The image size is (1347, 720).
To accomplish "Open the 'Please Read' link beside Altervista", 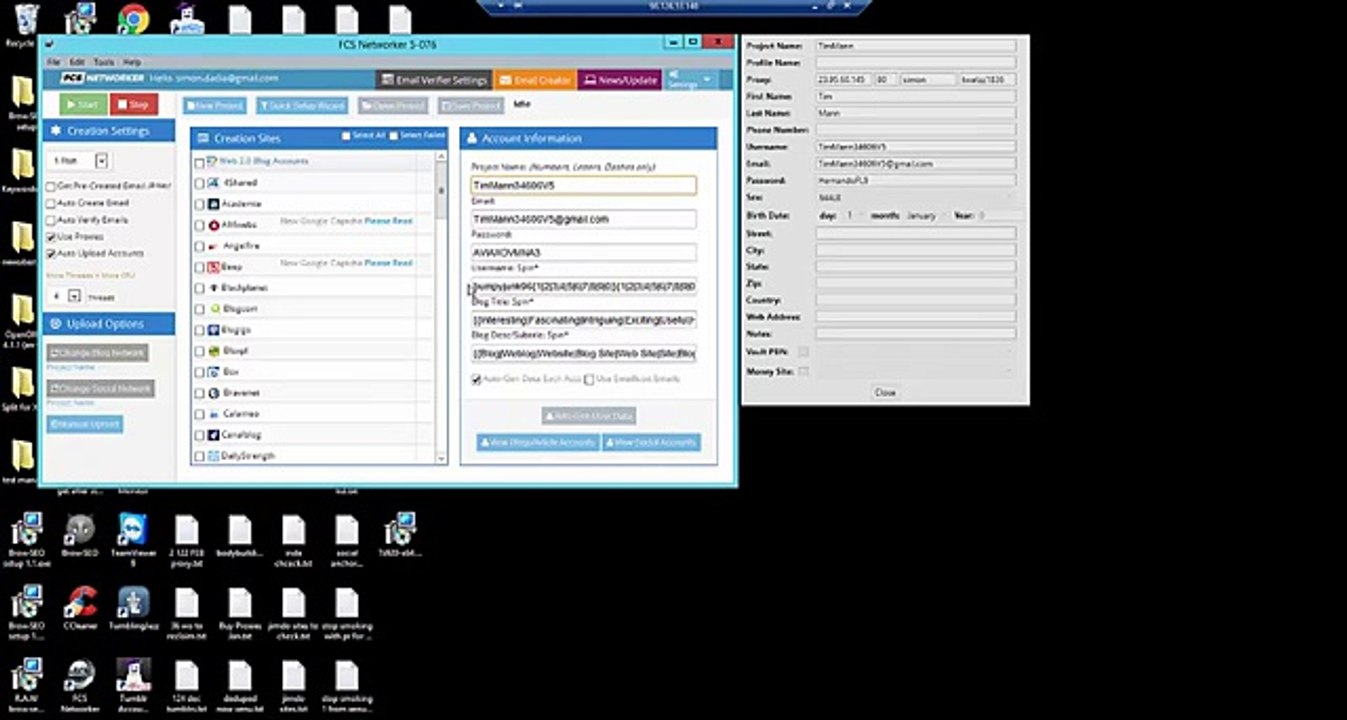I will click(388, 221).
